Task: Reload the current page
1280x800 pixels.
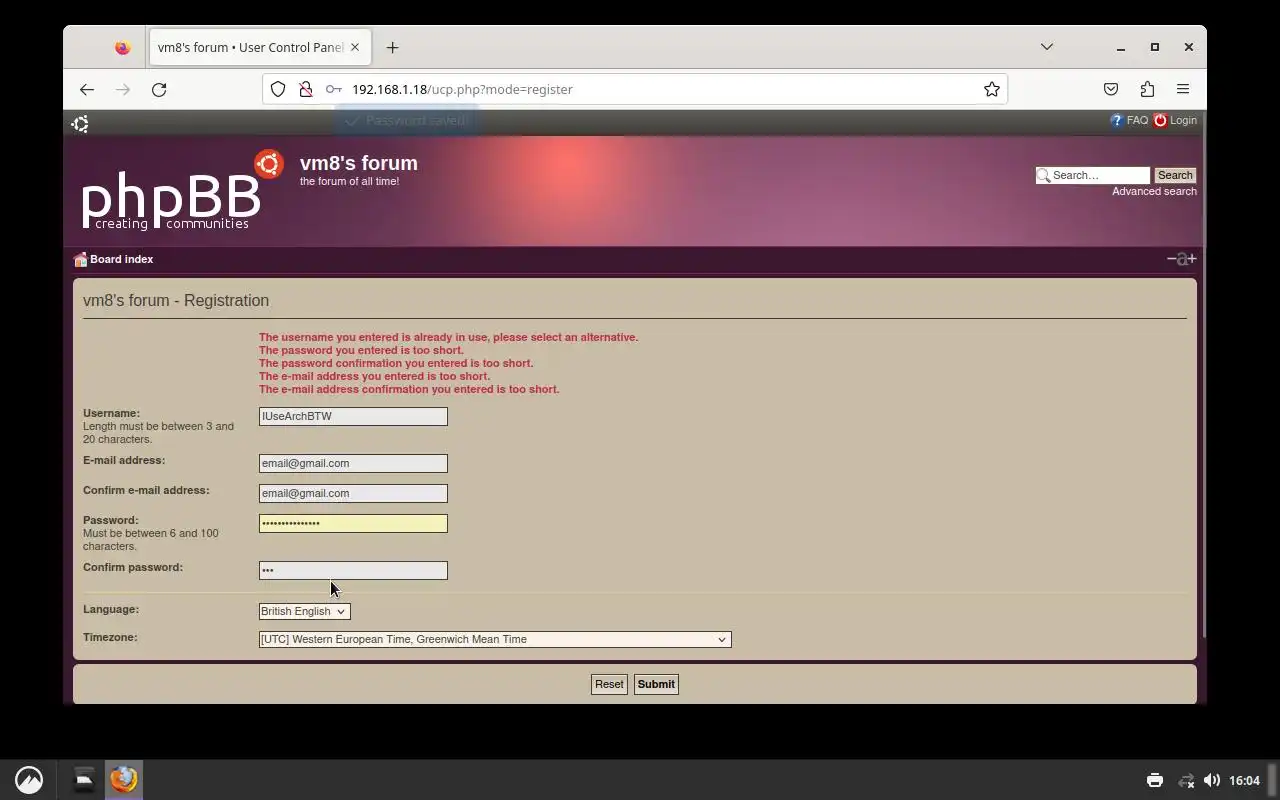Action: (159, 89)
